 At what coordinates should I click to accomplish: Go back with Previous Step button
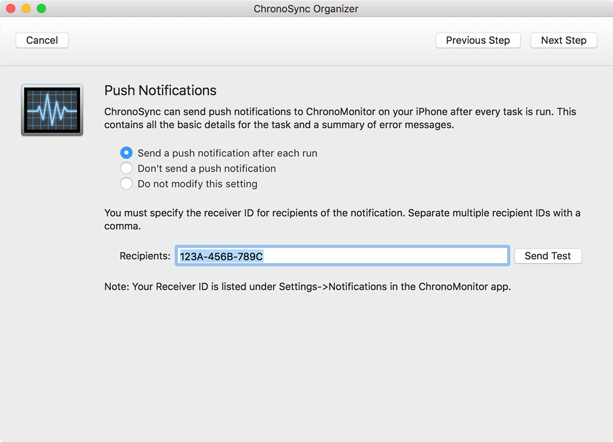click(x=478, y=40)
